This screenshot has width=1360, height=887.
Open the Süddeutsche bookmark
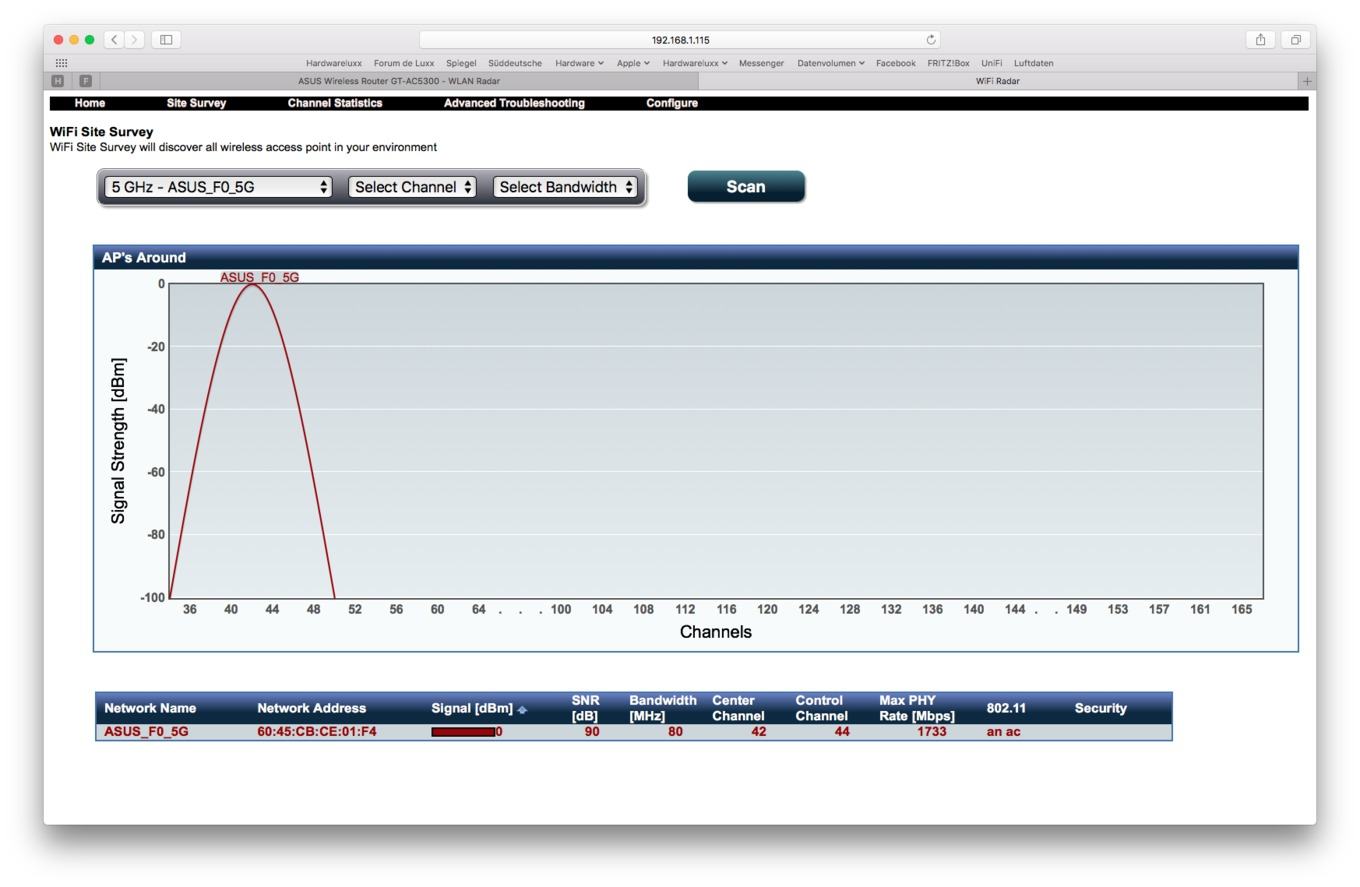pos(515,63)
